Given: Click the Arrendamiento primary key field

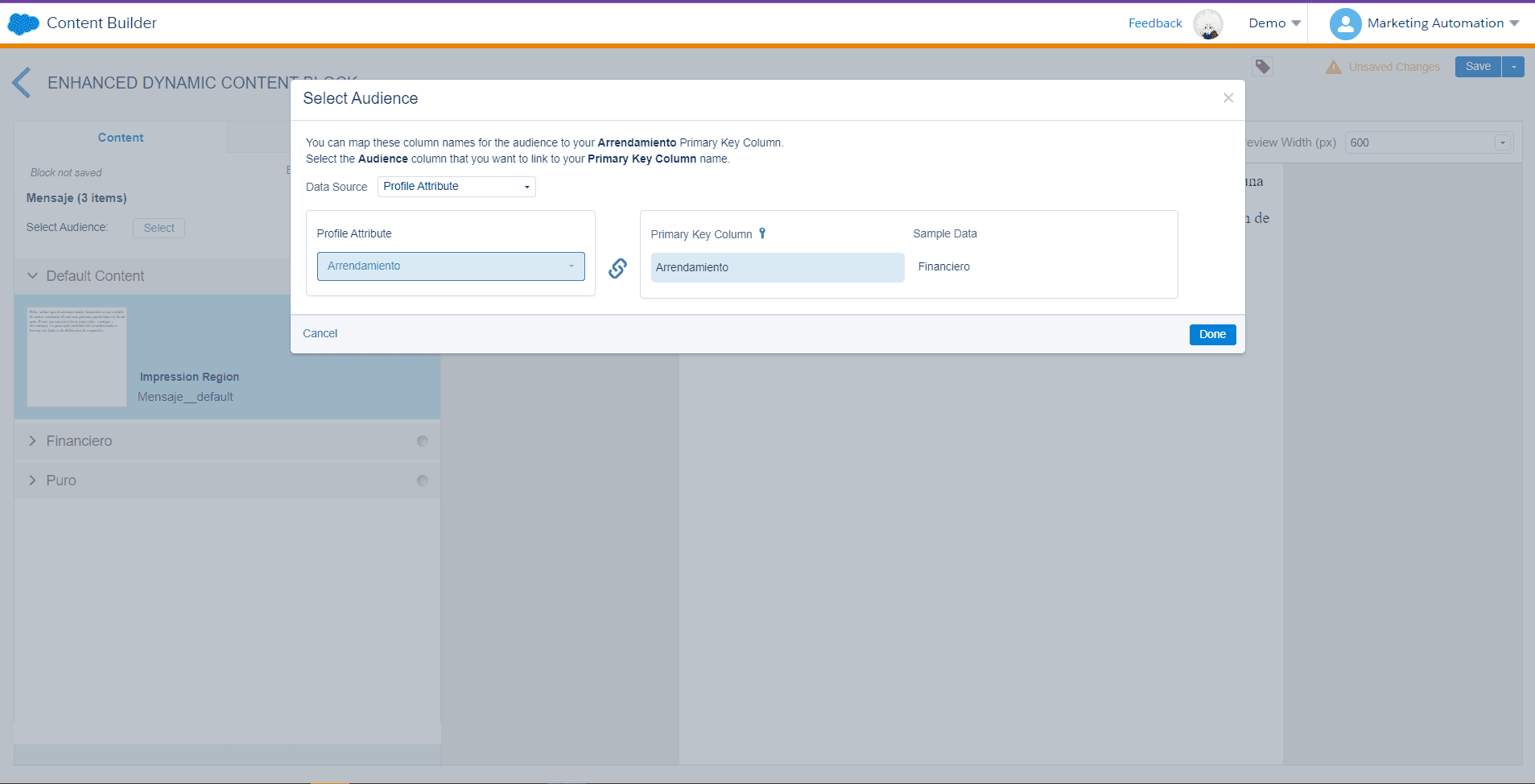Looking at the screenshot, I should [777, 267].
